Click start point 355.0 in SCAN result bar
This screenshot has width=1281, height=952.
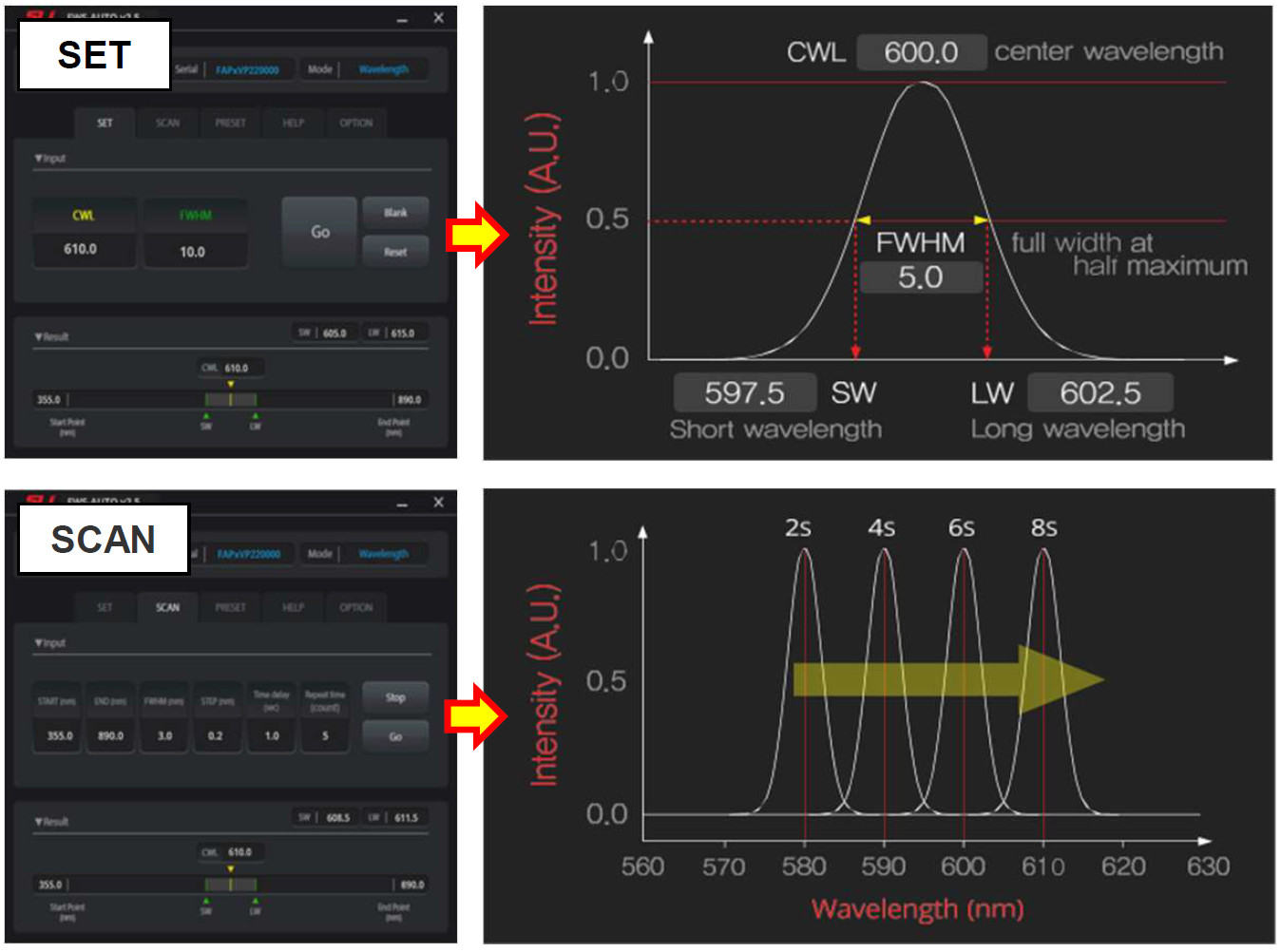coord(48,885)
